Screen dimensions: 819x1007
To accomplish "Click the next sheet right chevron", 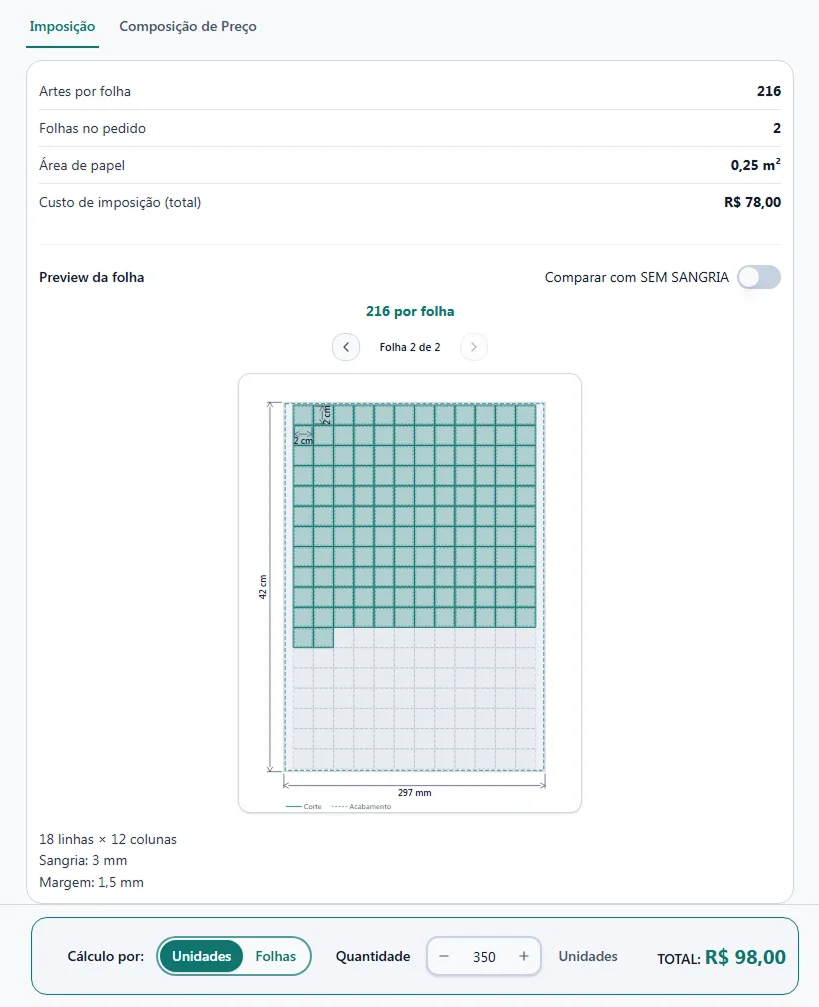I will pos(473,347).
